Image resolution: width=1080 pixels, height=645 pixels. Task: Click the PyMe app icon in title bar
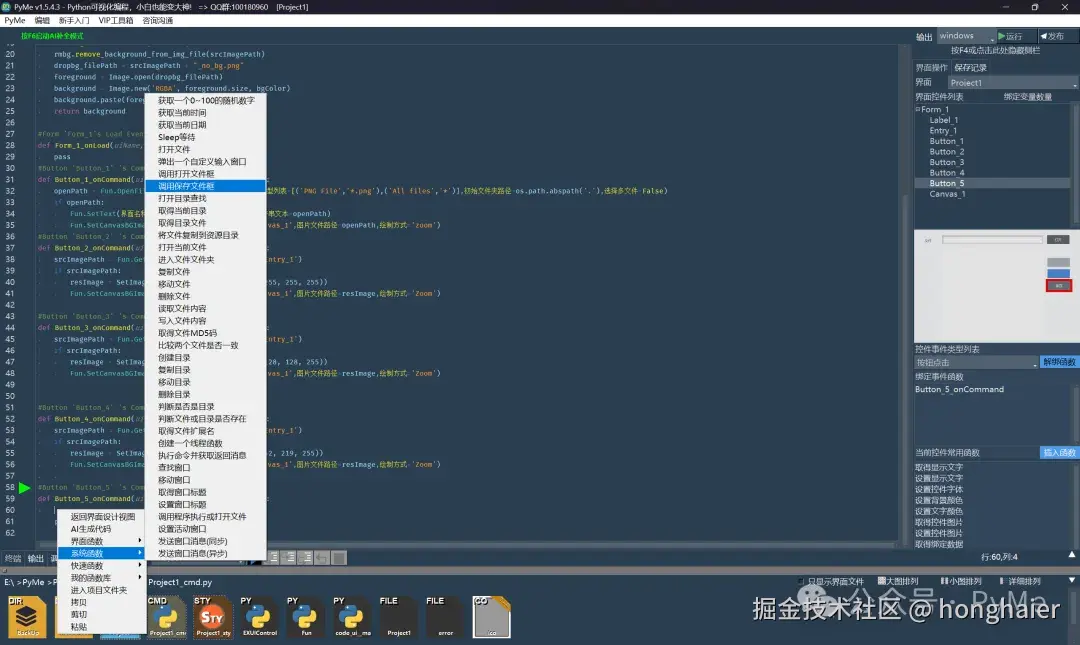[x=6, y=7]
